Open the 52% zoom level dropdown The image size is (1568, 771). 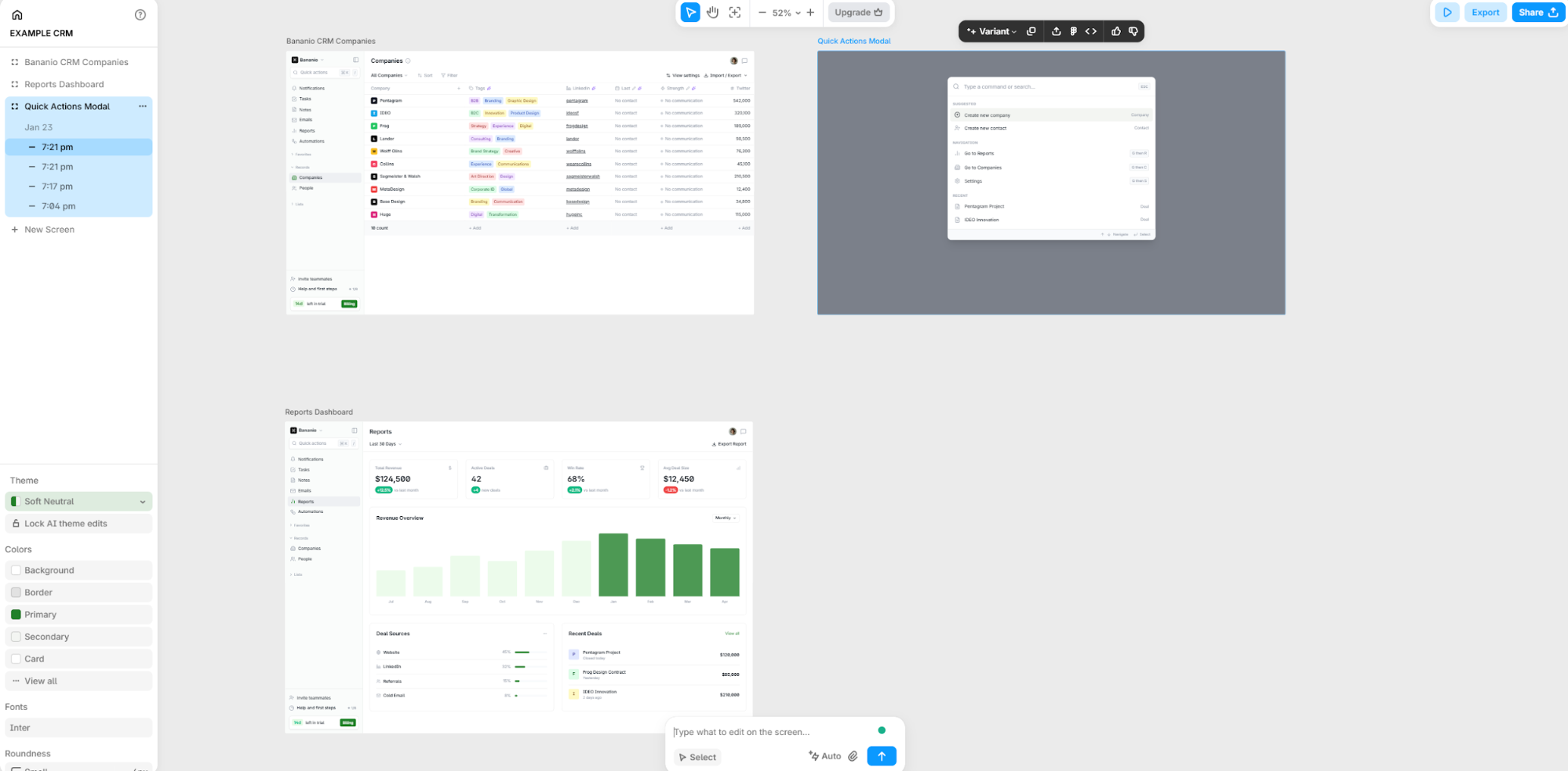tap(786, 13)
